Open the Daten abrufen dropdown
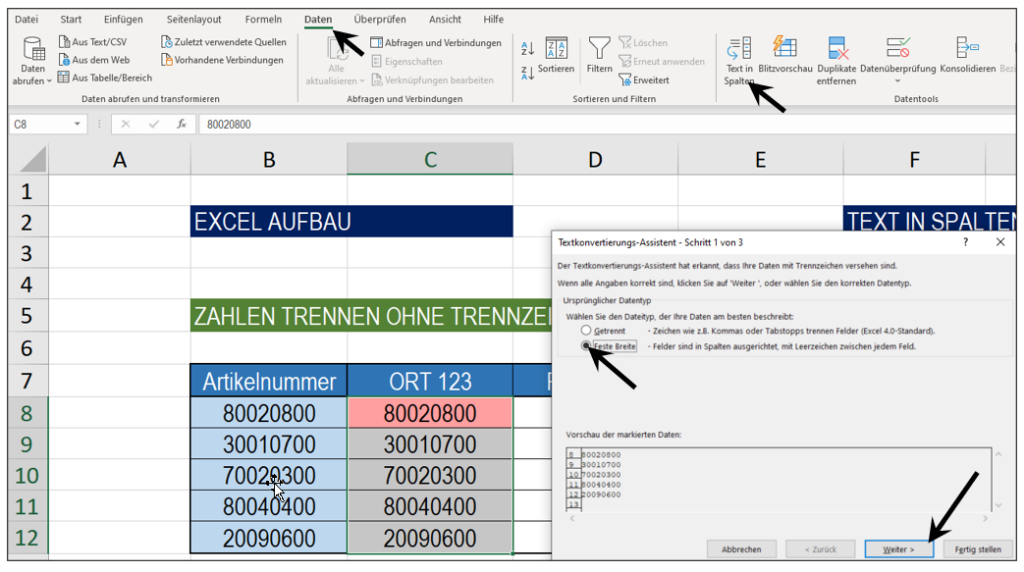 [32, 61]
